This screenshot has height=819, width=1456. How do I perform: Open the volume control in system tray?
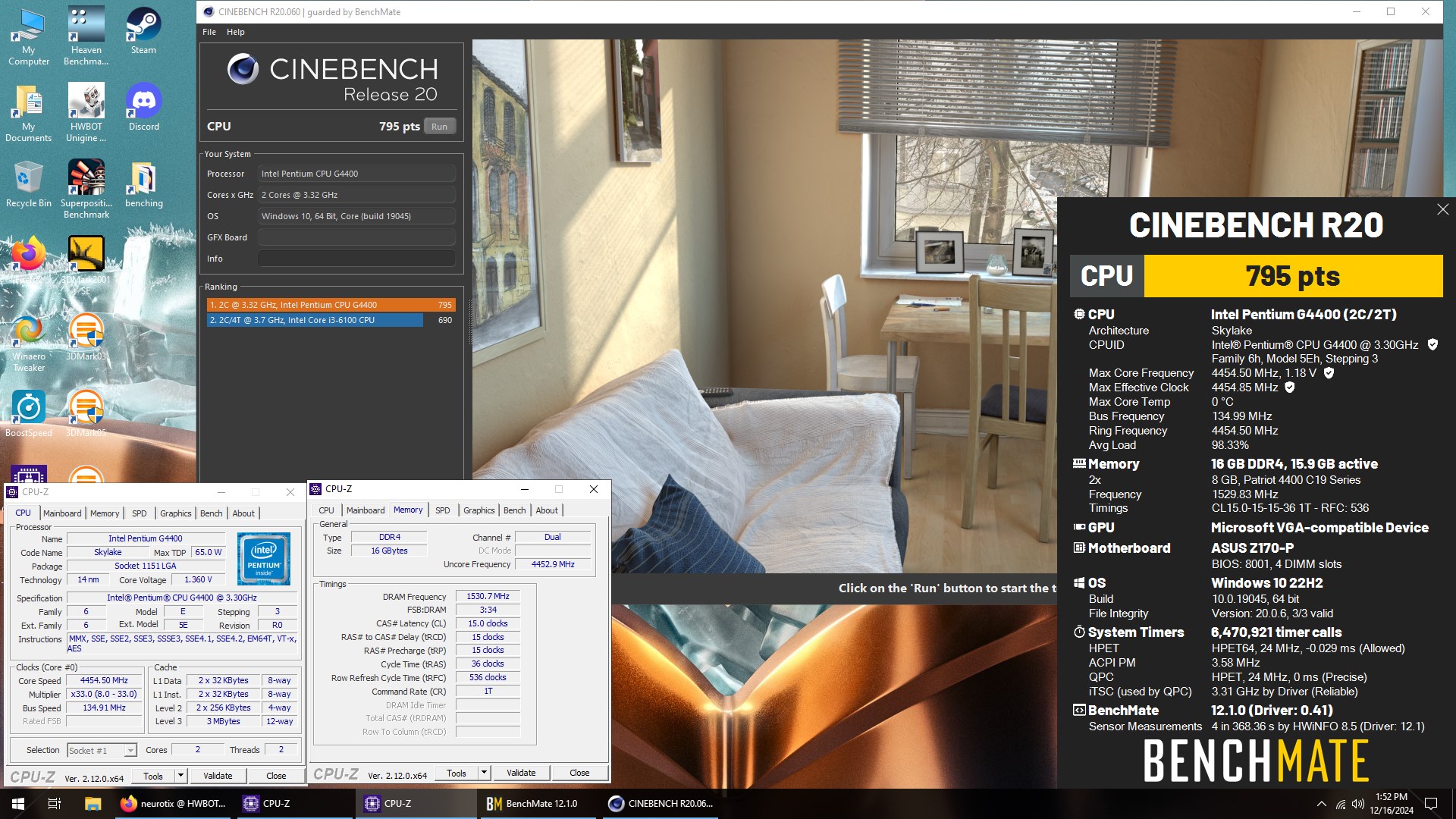coord(1358,804)
